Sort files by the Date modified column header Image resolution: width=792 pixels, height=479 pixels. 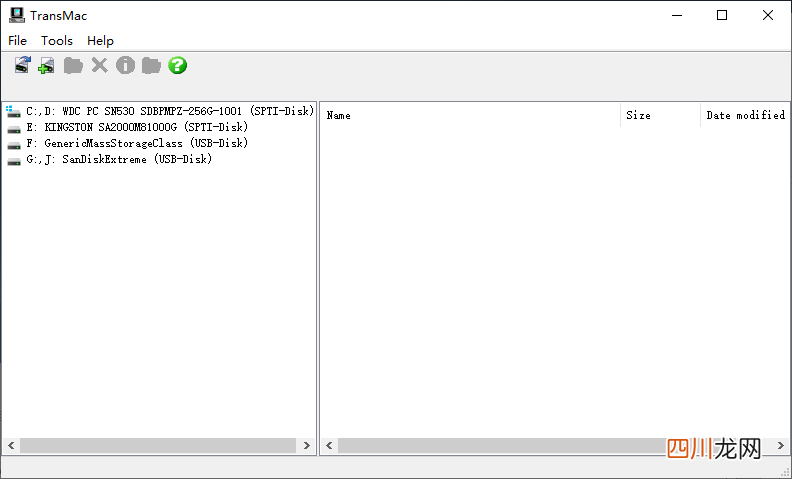tap(745, 115)
